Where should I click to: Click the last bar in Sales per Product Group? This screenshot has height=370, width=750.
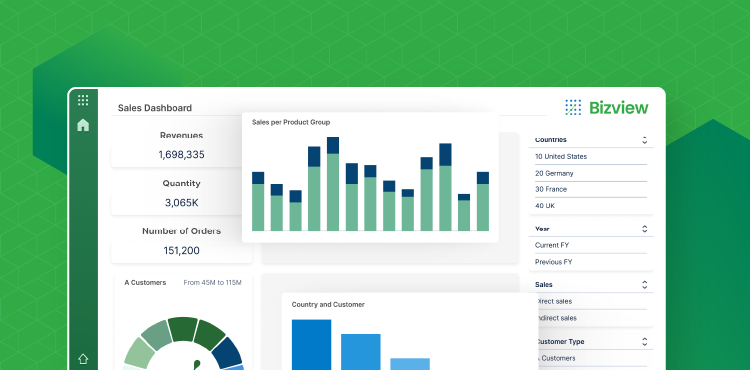click(x=483, y=201)
